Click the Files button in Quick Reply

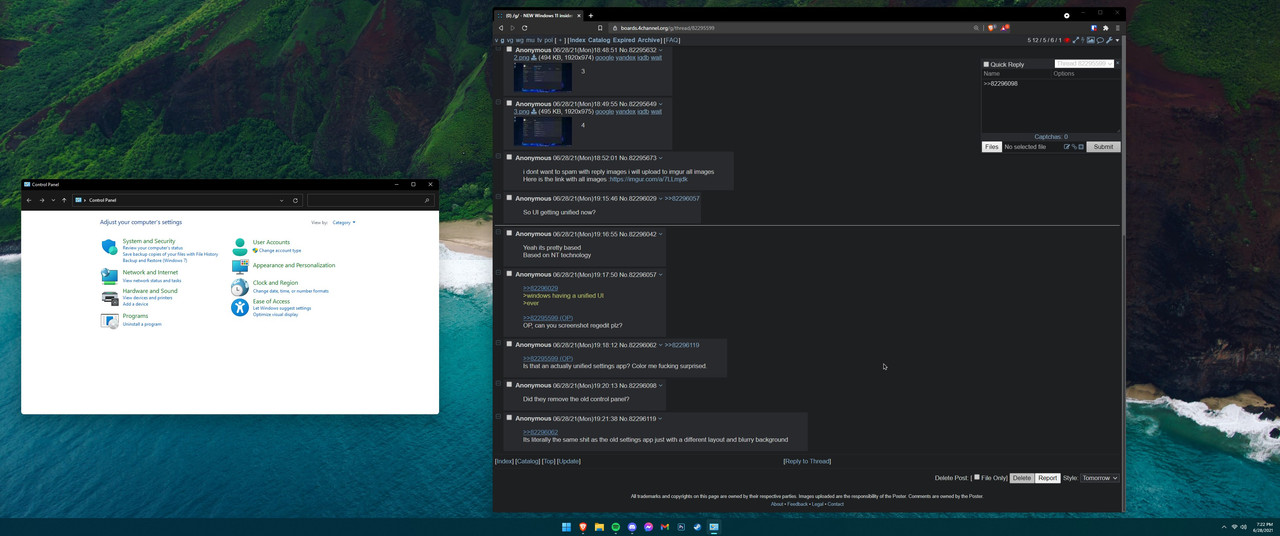tap(991, 146)
